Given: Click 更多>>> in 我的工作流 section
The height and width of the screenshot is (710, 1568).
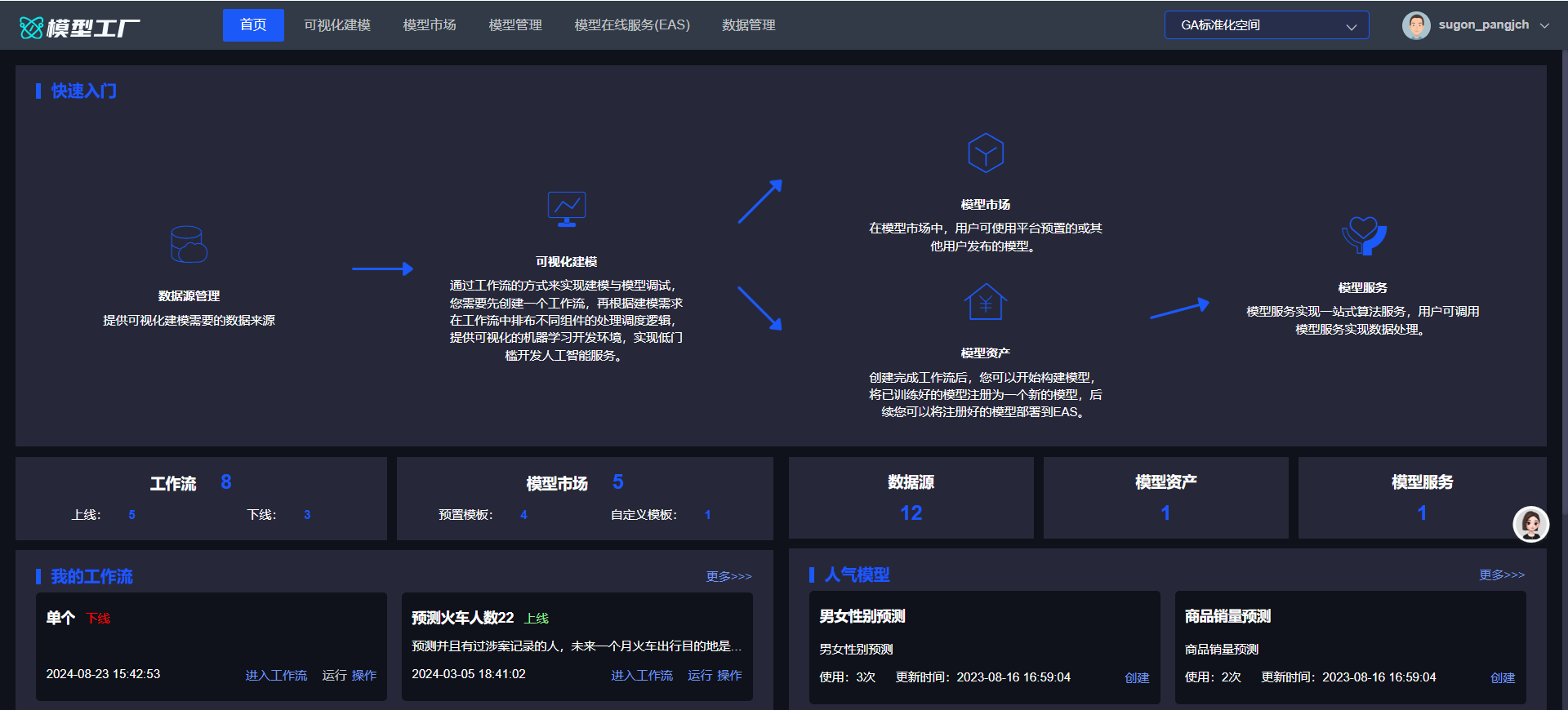Looking at the screenshot, I should coord(728,576).
